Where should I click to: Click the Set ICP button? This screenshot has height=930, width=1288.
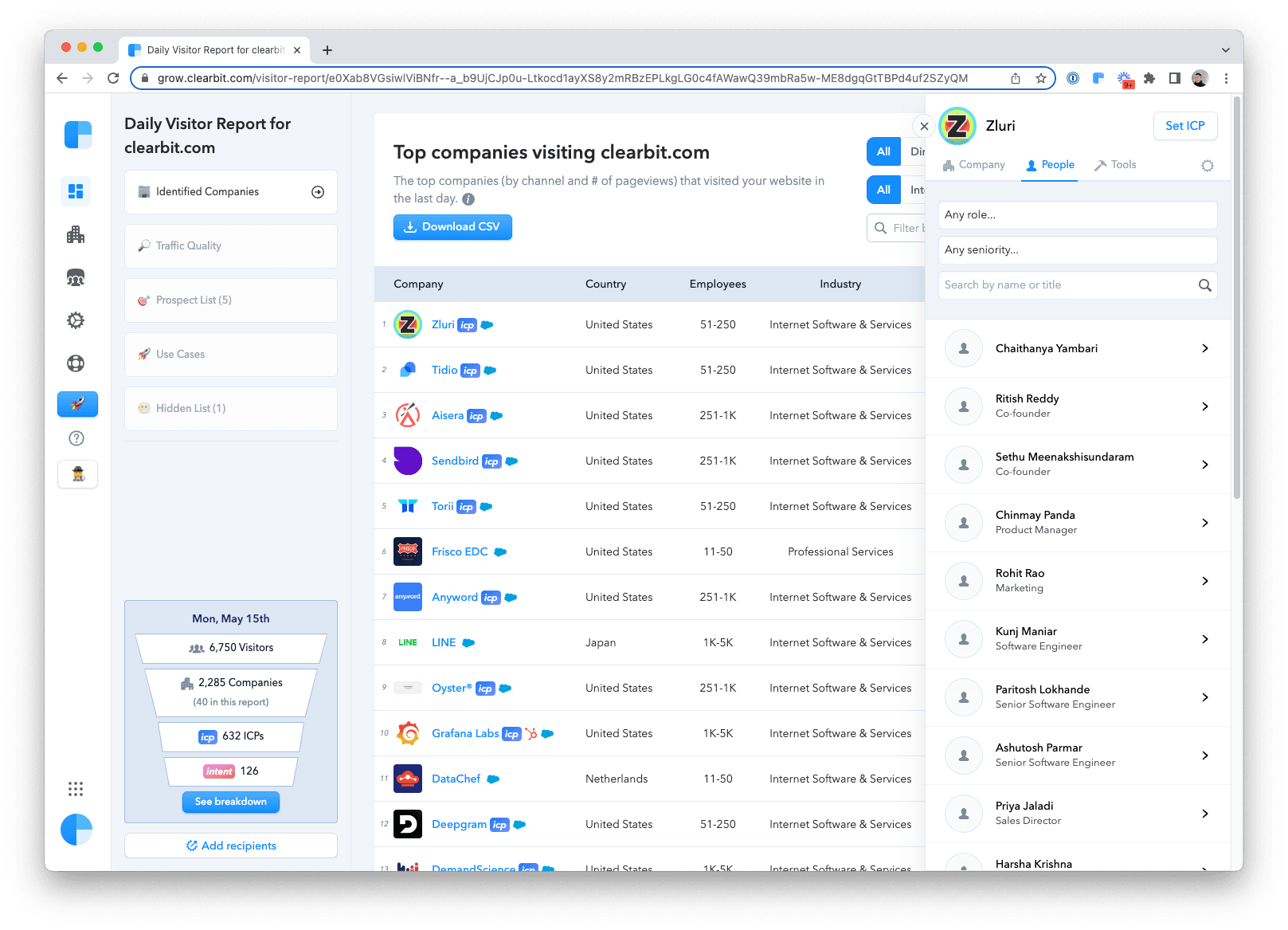coord(1185,126)
